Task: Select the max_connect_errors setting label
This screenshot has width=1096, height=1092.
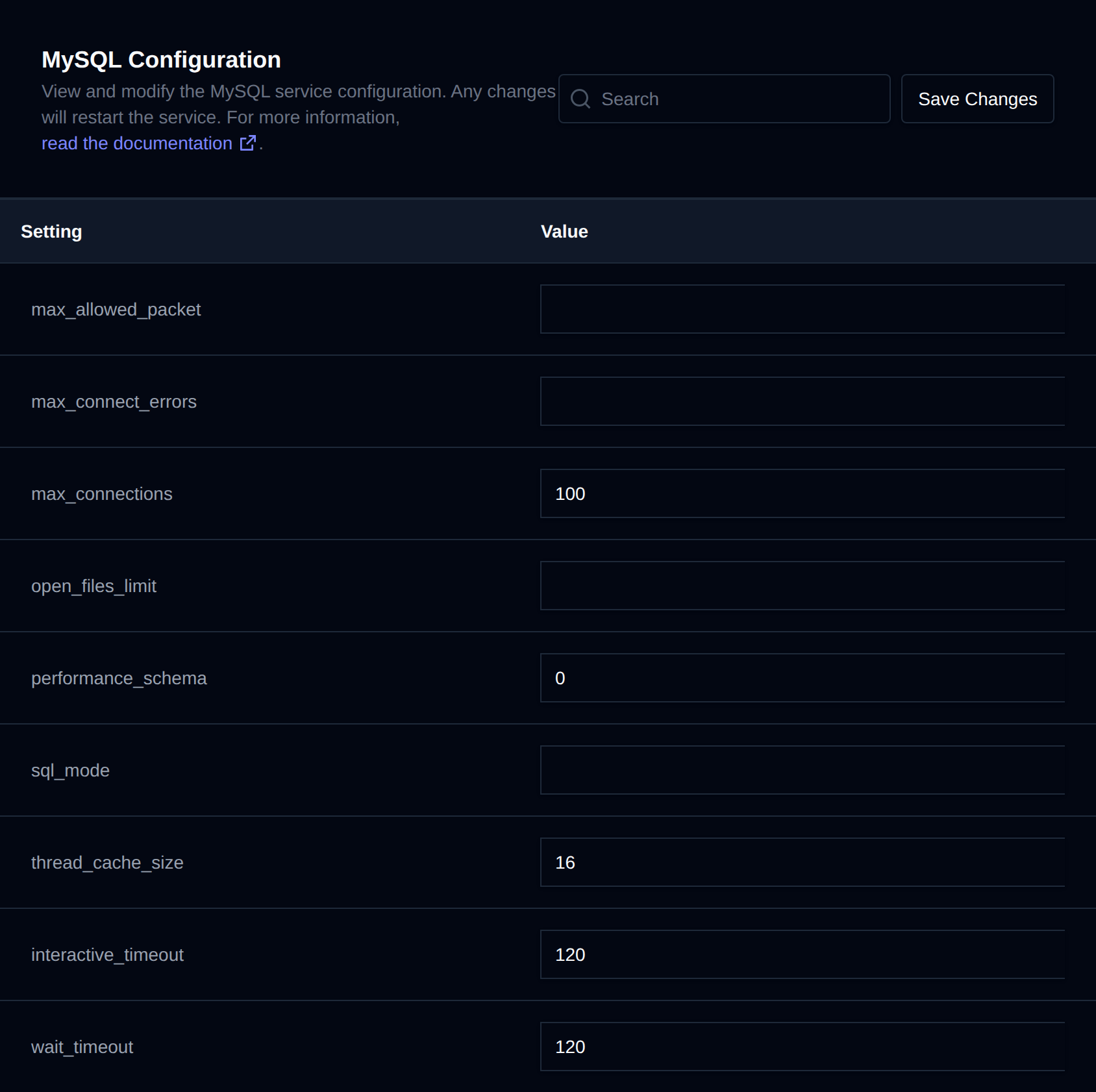Action: click(114, 402)
